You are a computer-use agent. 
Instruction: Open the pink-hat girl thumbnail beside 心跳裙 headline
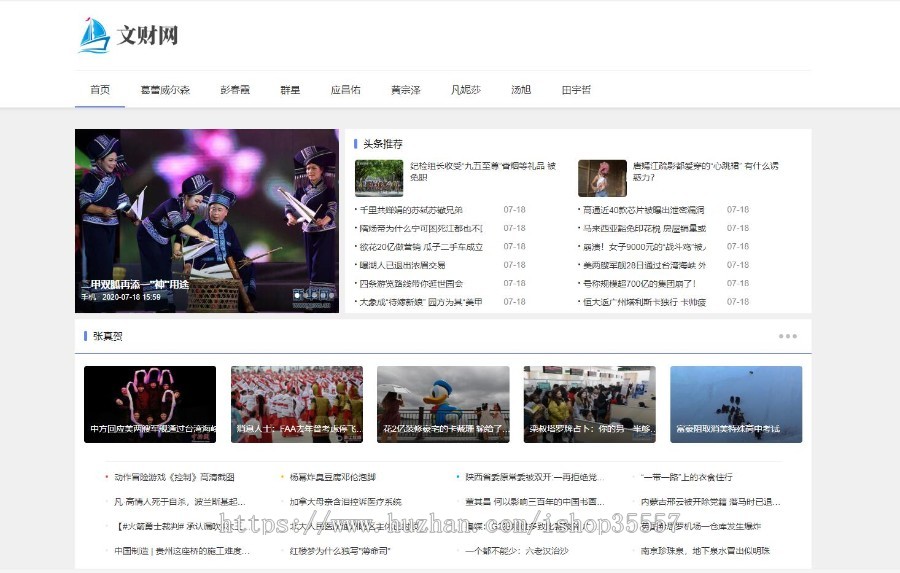pyautogui.click(x=602, y=178)
